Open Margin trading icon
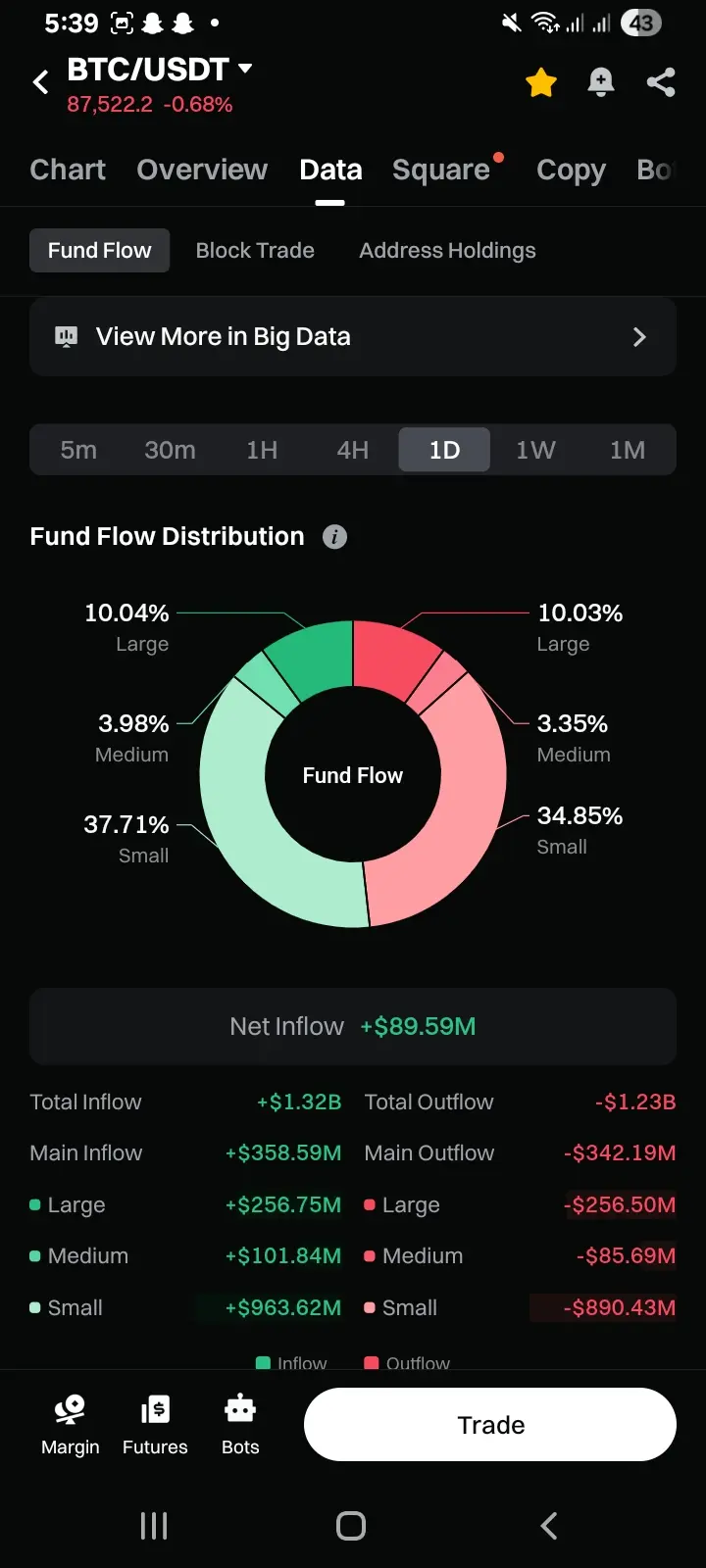Viewport: 706px width, 1568px height. (71, 1411)
